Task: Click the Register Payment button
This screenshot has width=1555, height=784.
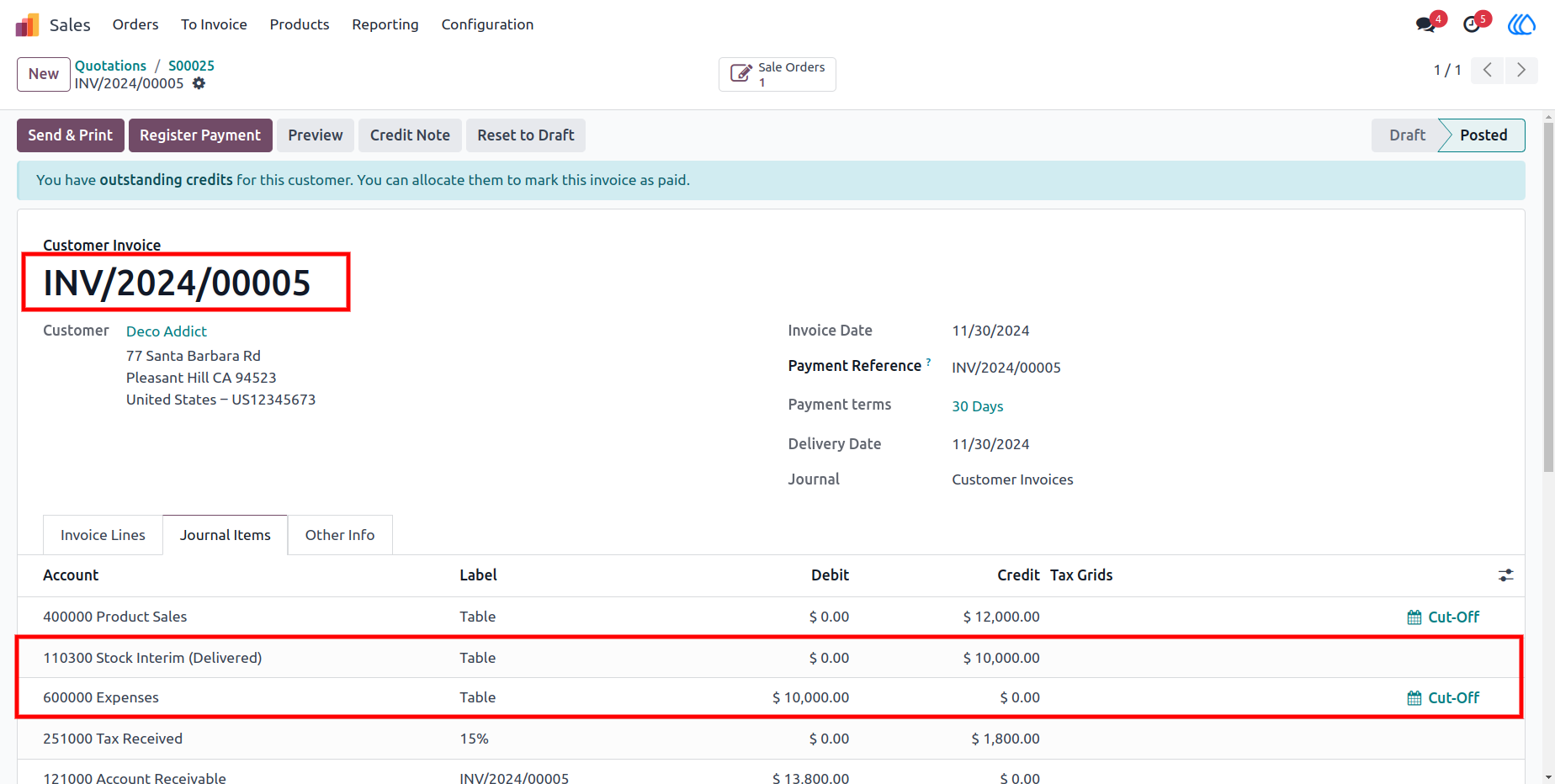Action: click(200, 135)
